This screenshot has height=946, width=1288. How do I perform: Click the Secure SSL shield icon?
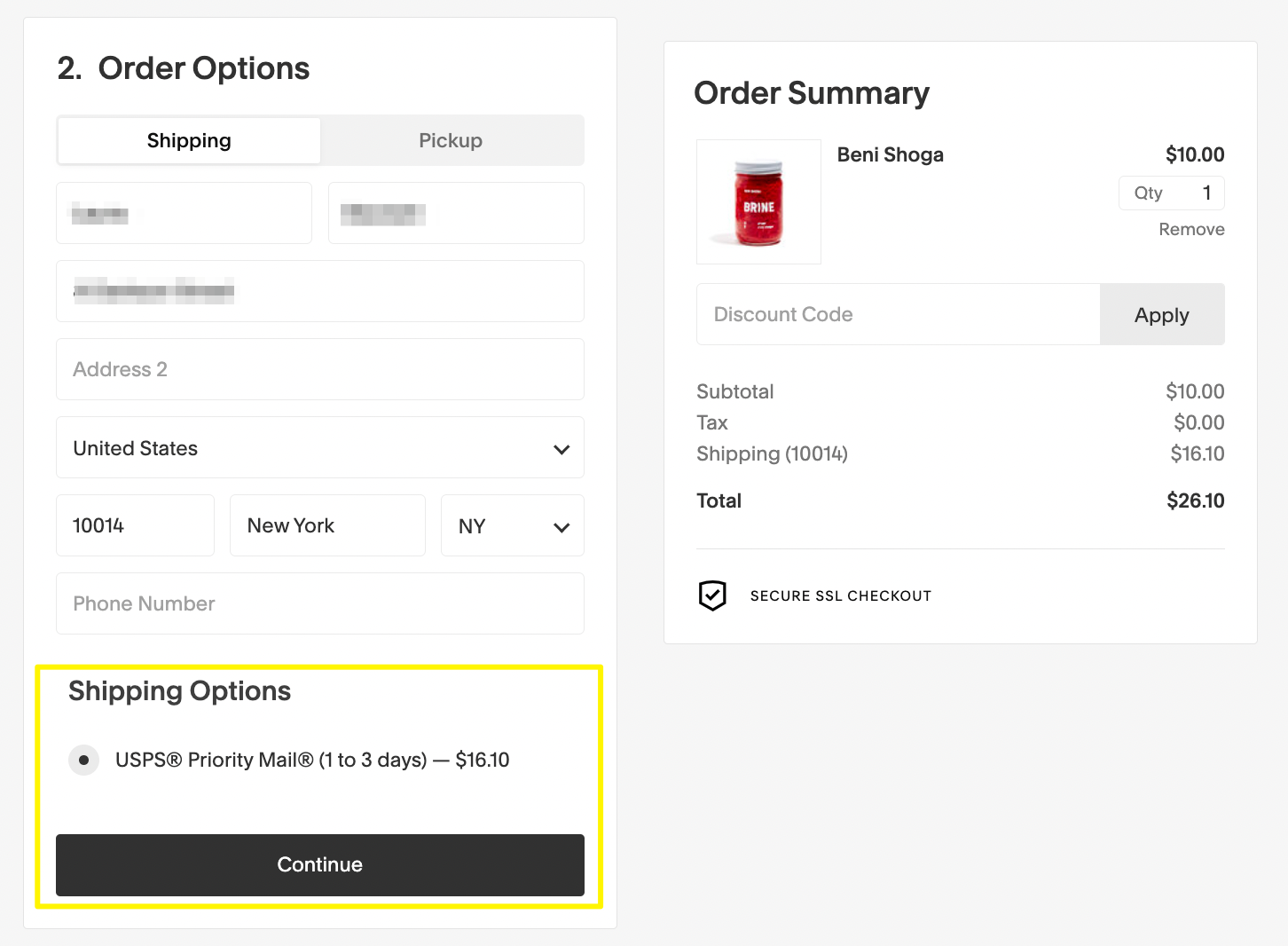pyautogui.click(x=712, y=595)
